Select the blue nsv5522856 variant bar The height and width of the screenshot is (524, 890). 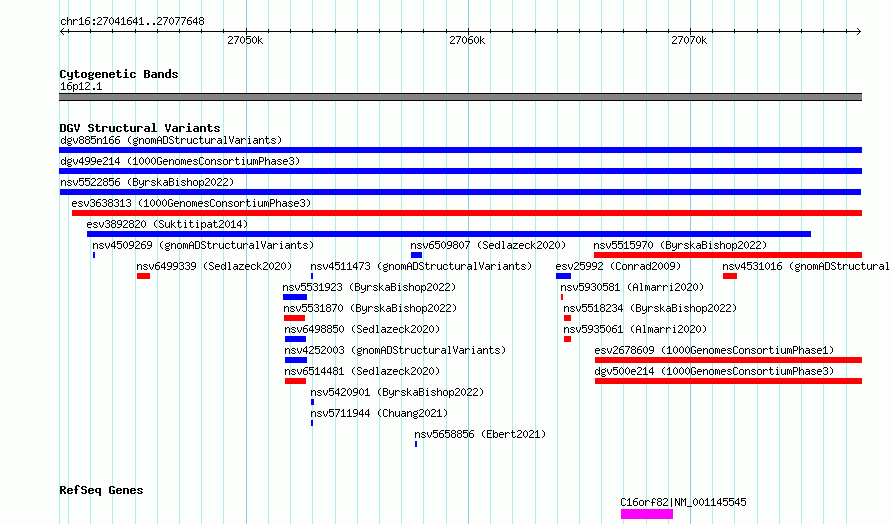click(x=460, y=192)
